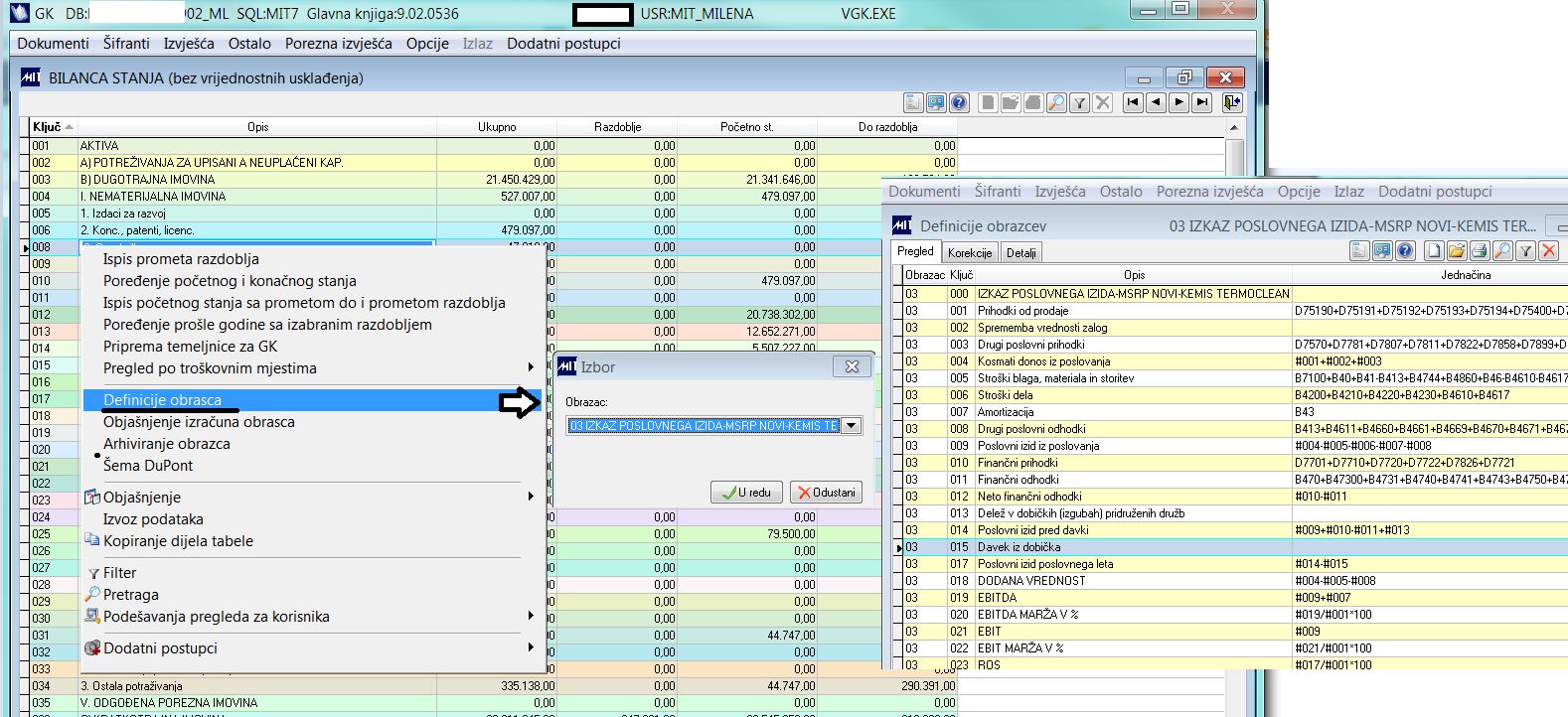Switch to the Korekcije tab
The height and width of the screenshot is (717, 1568).
(970, 253)
